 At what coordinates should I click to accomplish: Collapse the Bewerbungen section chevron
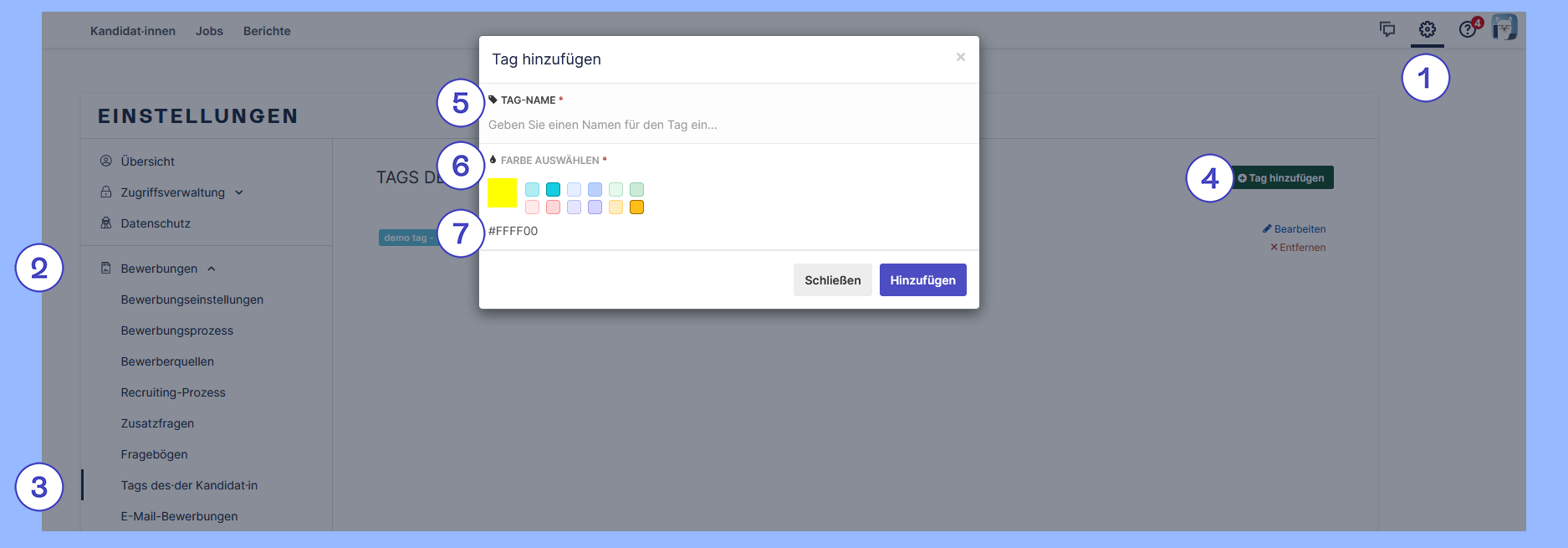point(212,269)
